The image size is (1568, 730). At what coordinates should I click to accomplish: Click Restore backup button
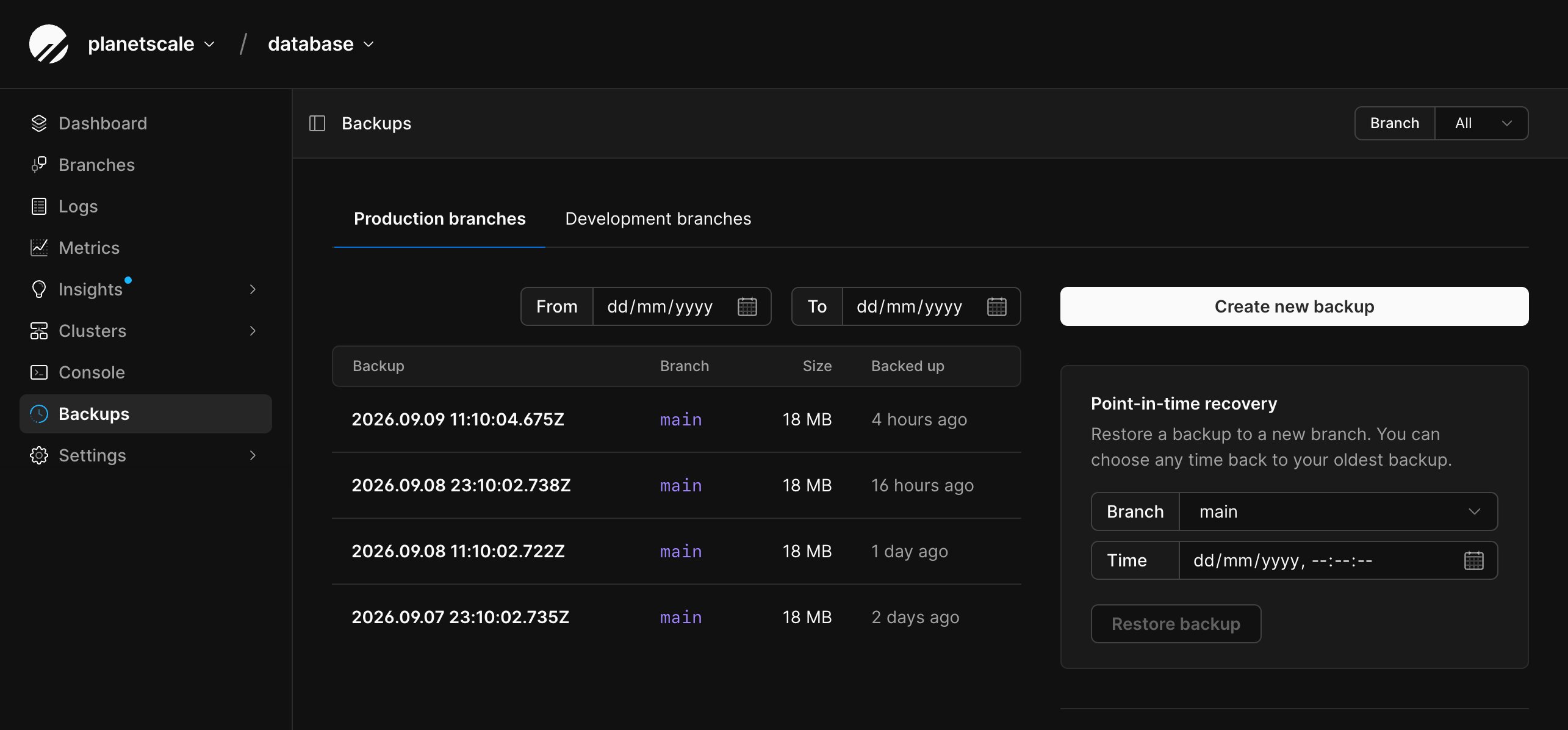(1176, 624)
